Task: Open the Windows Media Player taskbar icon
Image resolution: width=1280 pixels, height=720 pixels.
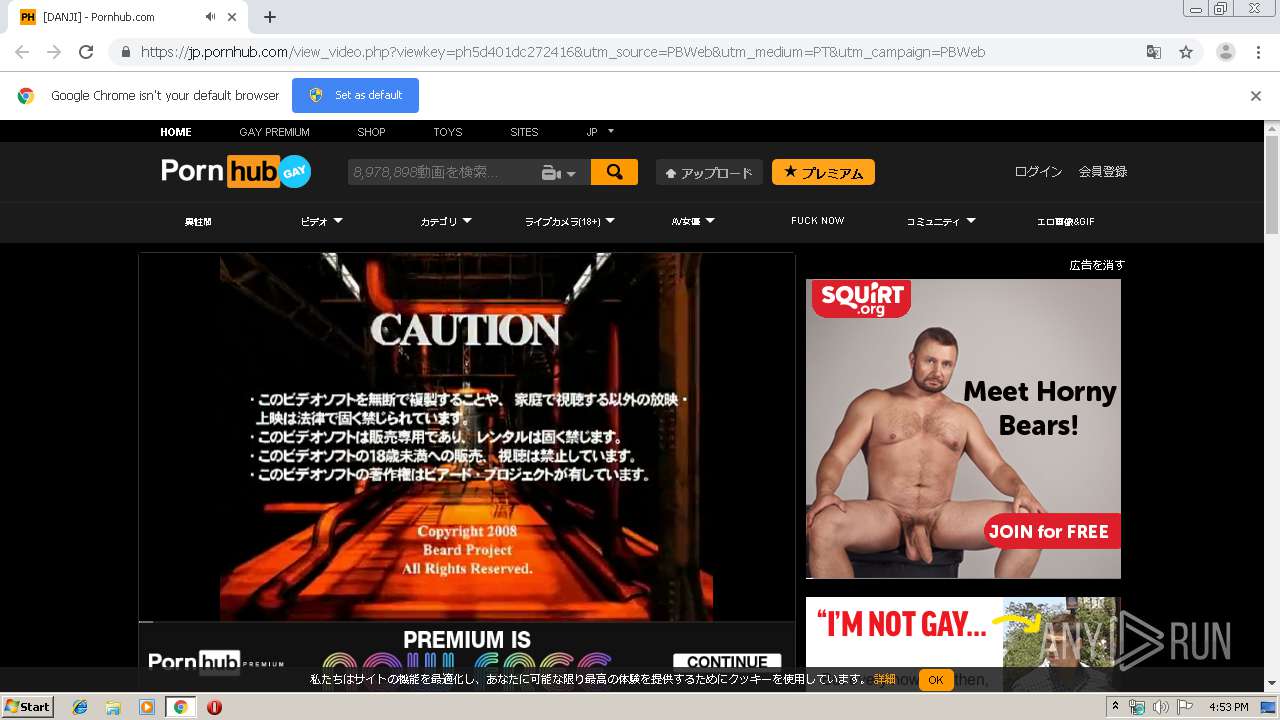Action: pyautogui.click(x=147, y=707)
